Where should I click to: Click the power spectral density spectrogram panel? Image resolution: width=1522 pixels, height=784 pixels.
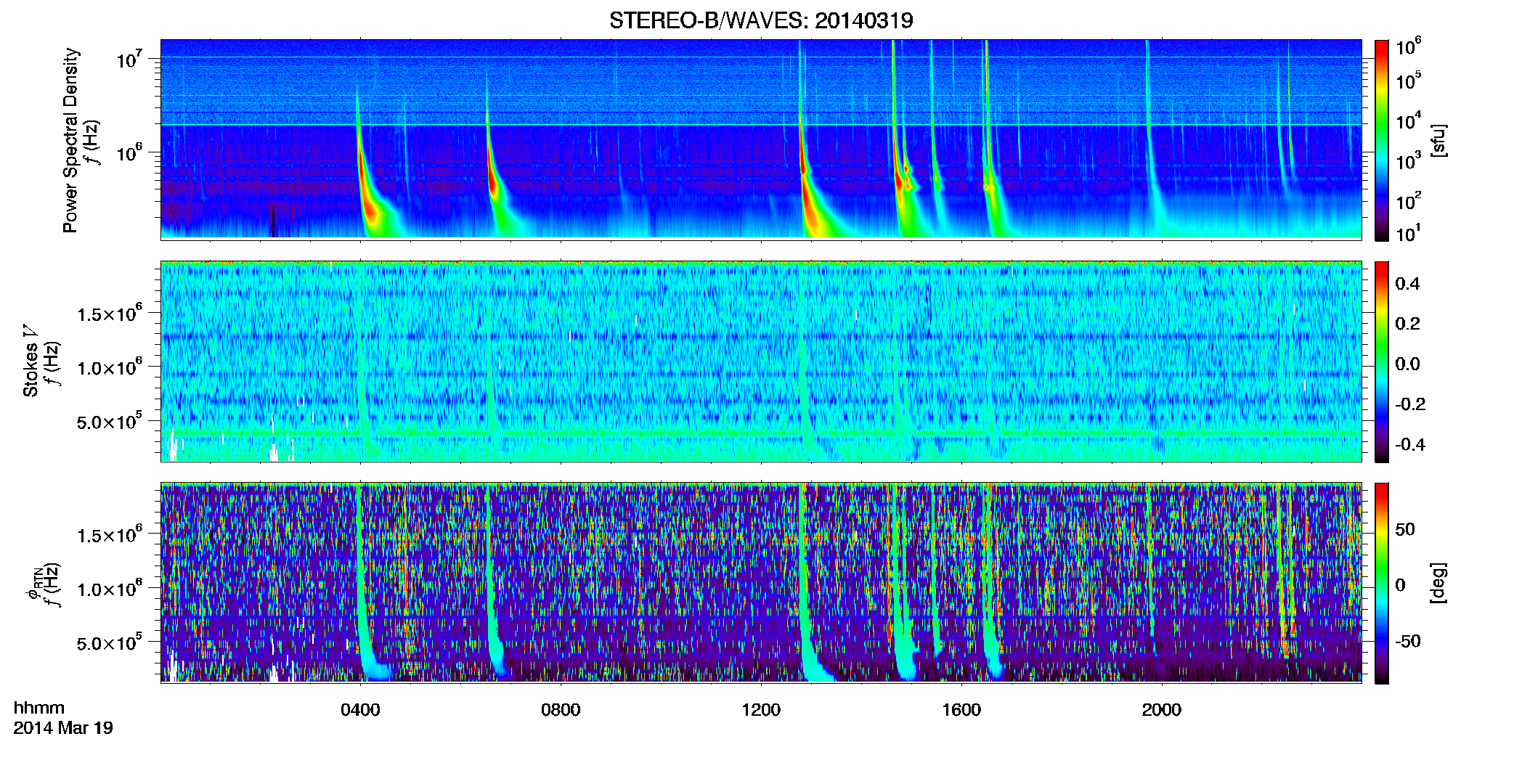tap(761, 139)
